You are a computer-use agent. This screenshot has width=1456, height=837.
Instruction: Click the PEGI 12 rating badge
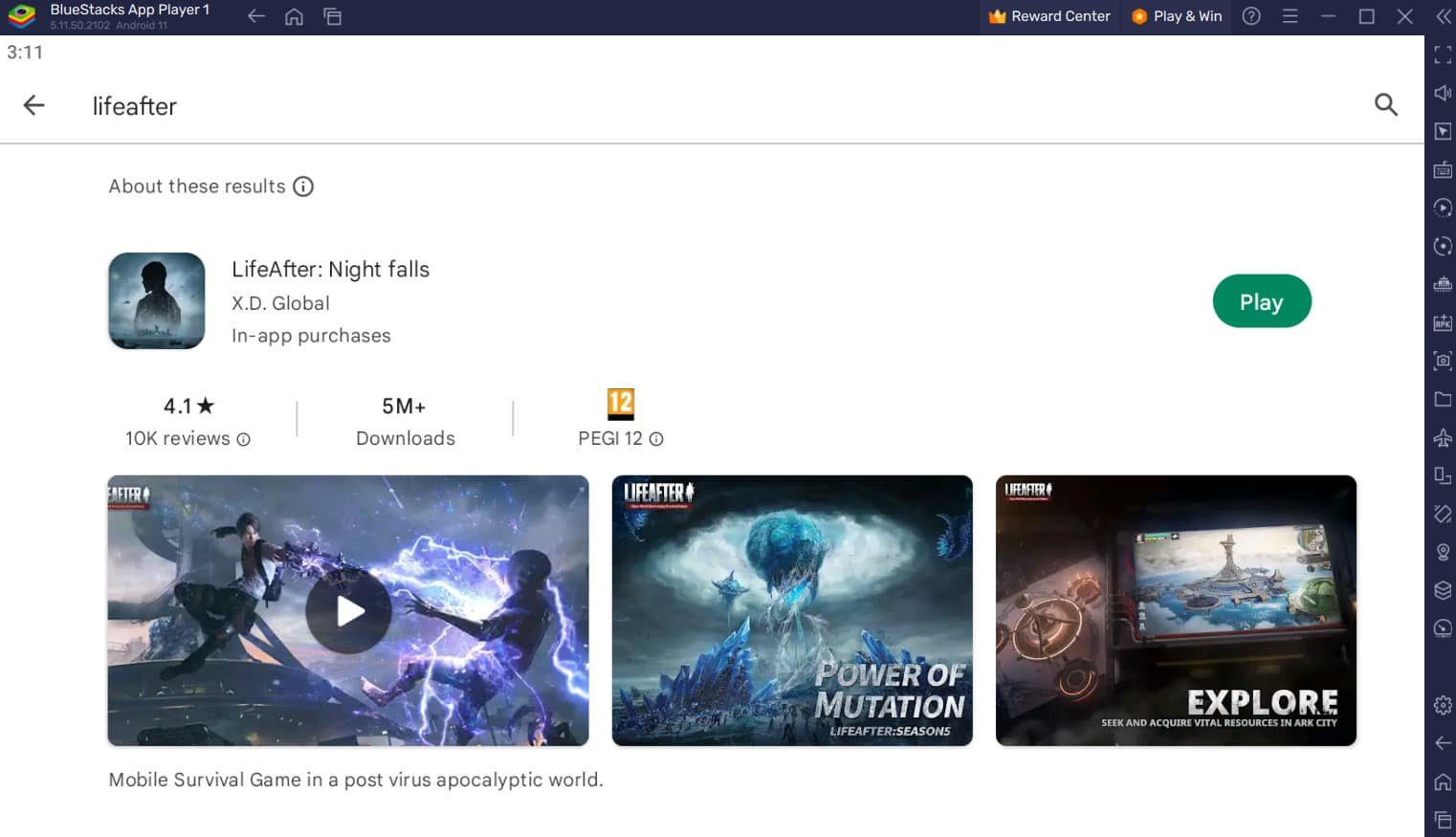click(x=621, y=404)
